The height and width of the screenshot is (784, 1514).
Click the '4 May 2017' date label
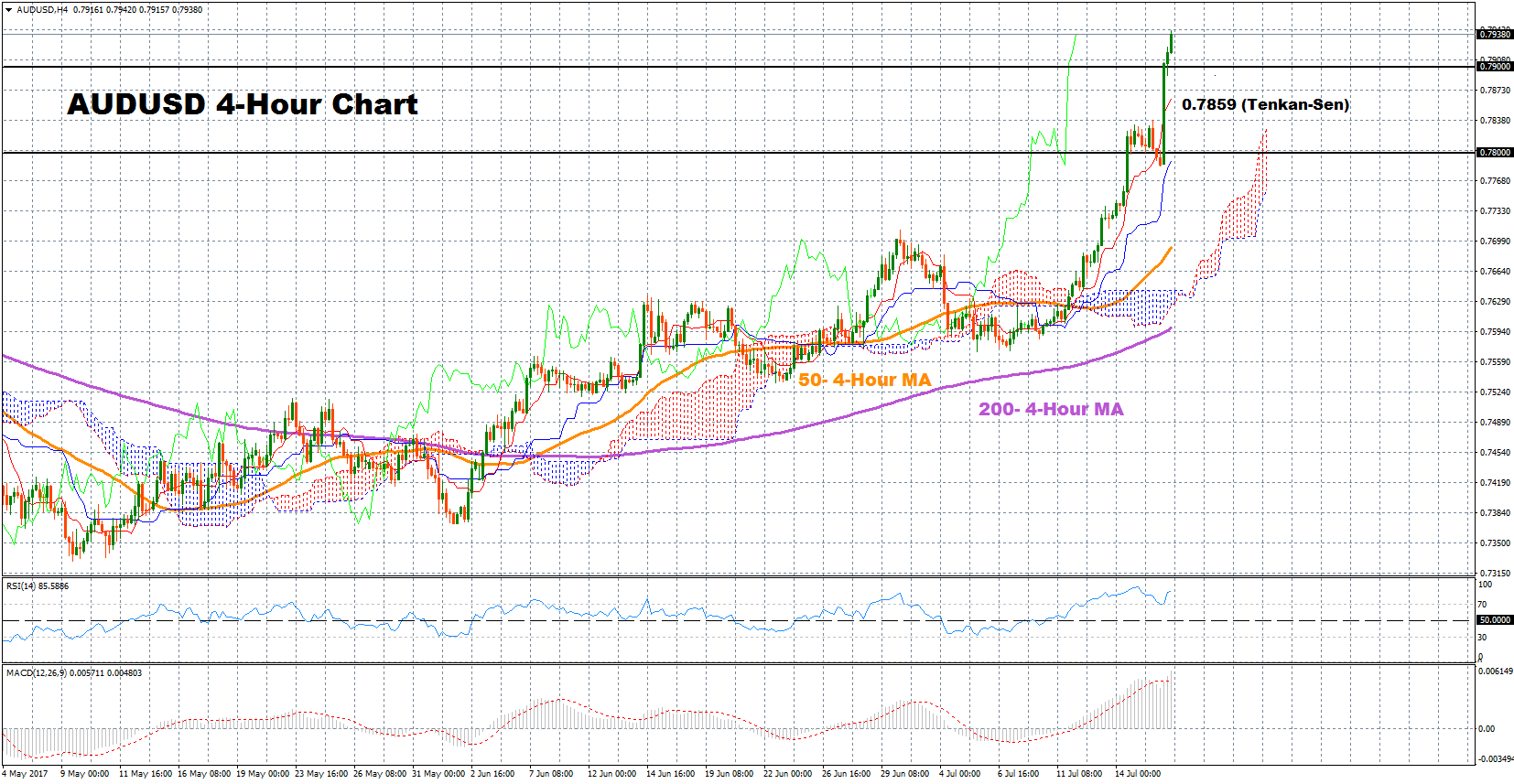click(x=26, y=774)
